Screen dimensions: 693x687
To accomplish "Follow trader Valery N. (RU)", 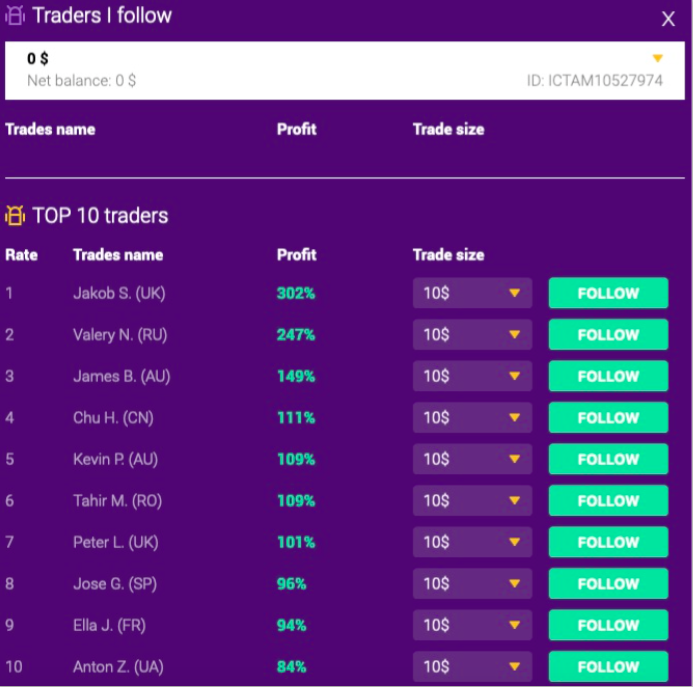I will 608,335.
